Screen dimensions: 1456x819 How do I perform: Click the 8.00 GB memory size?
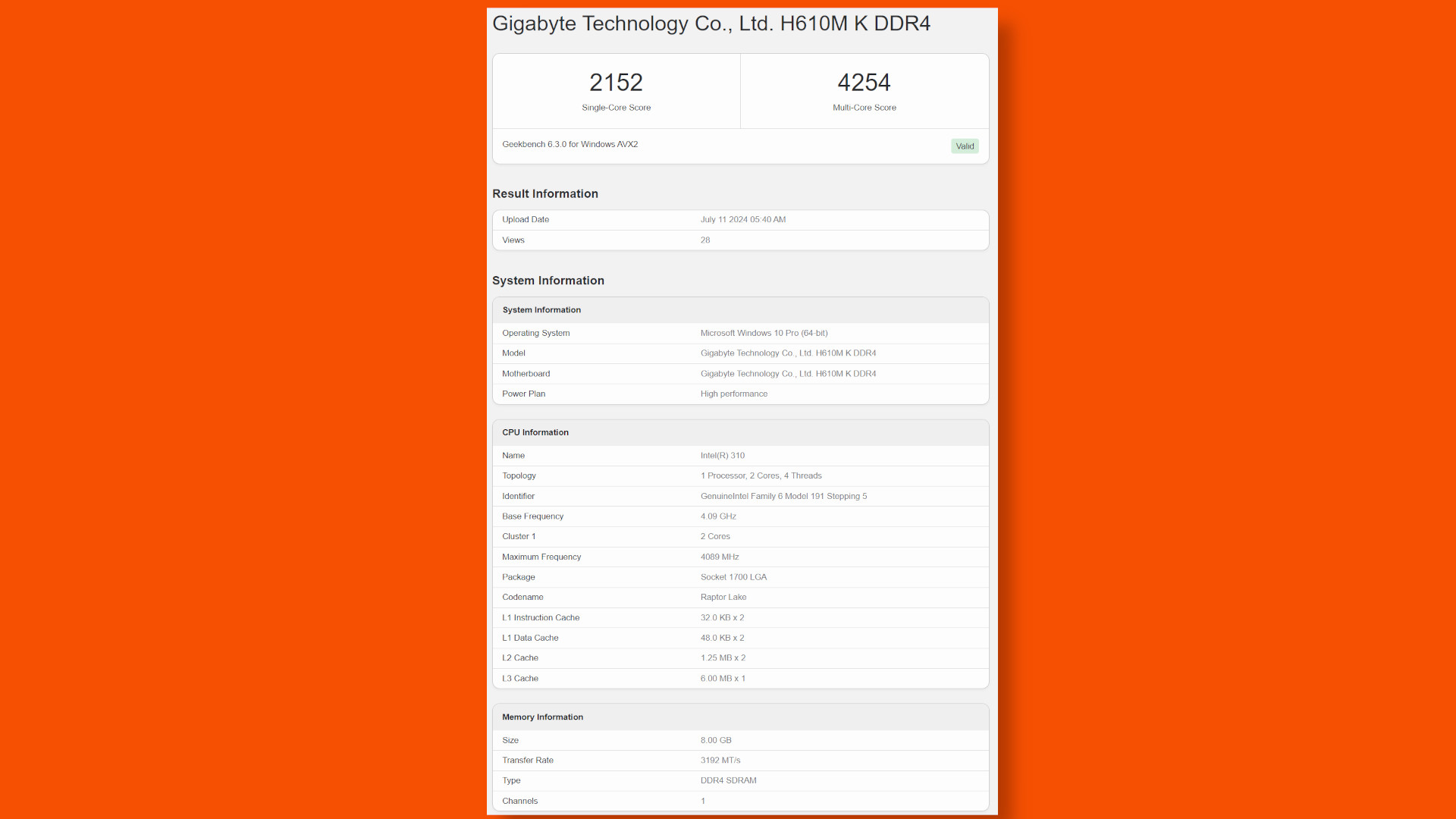click(716, 741)
